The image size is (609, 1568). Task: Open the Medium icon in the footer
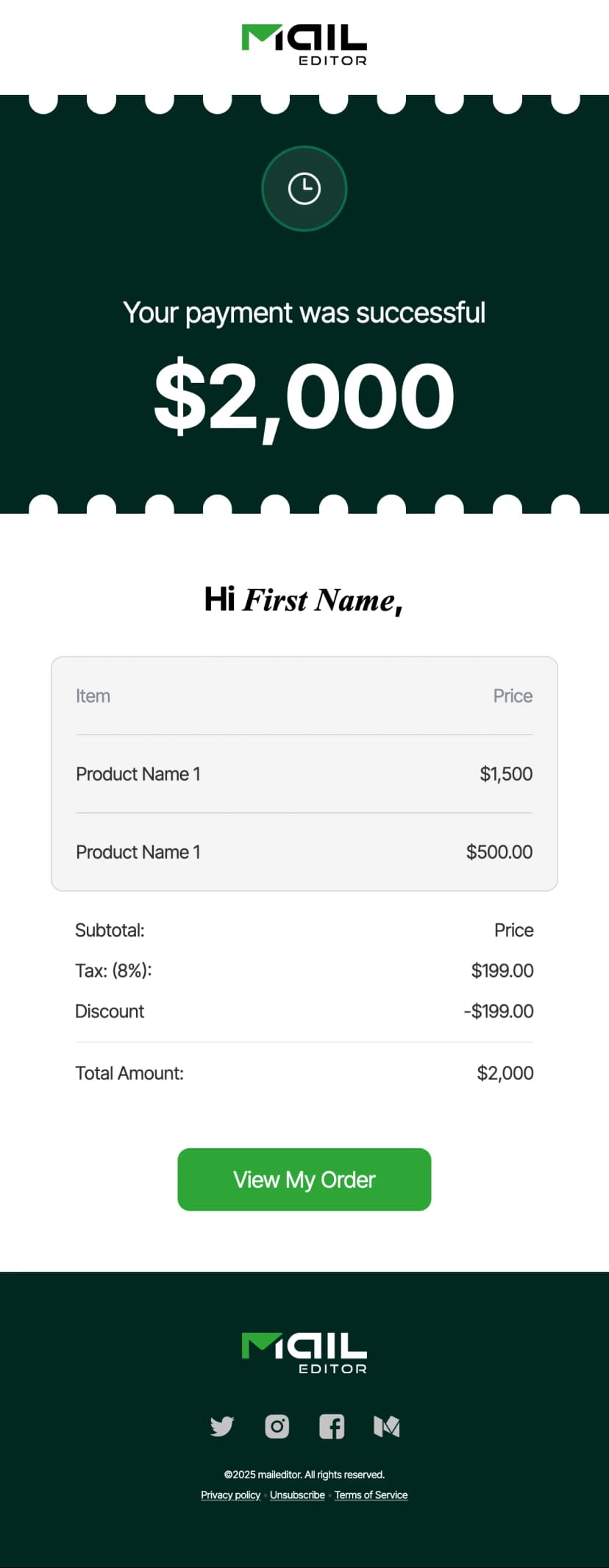387,1427
